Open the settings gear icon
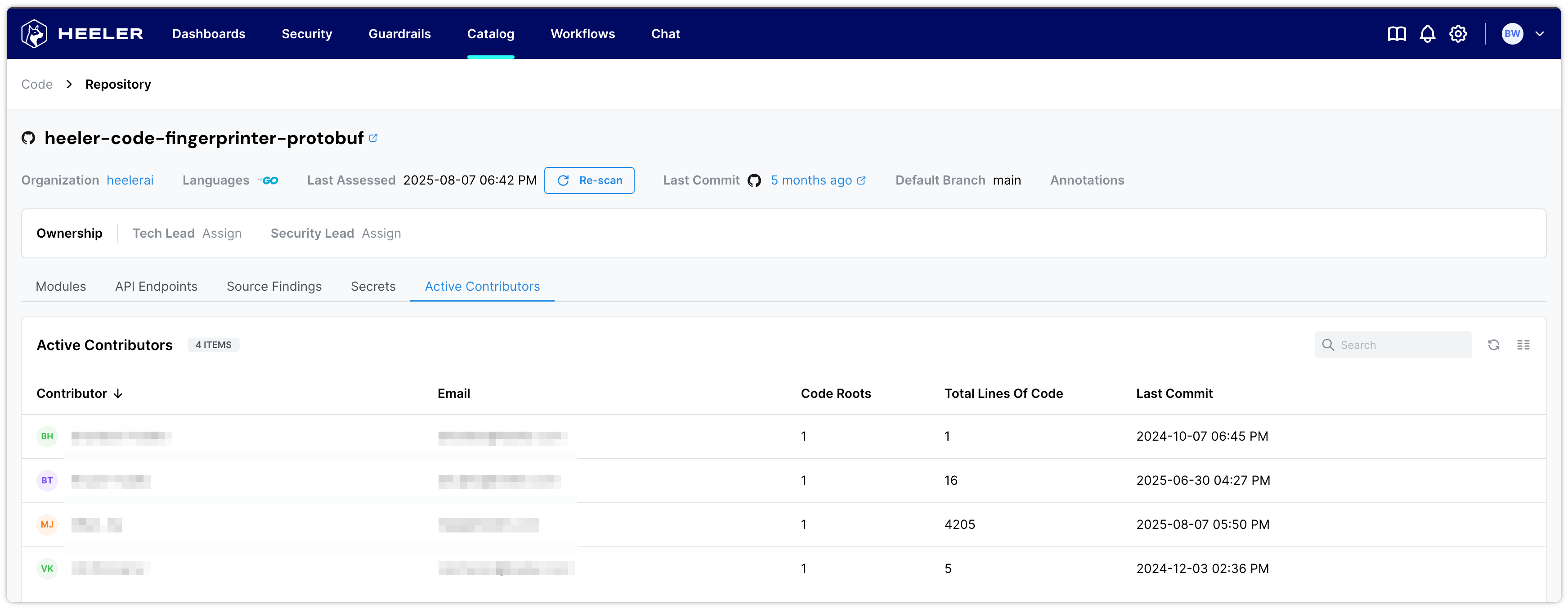Viewport: 1568px width, 609px height. (1458, 34)
